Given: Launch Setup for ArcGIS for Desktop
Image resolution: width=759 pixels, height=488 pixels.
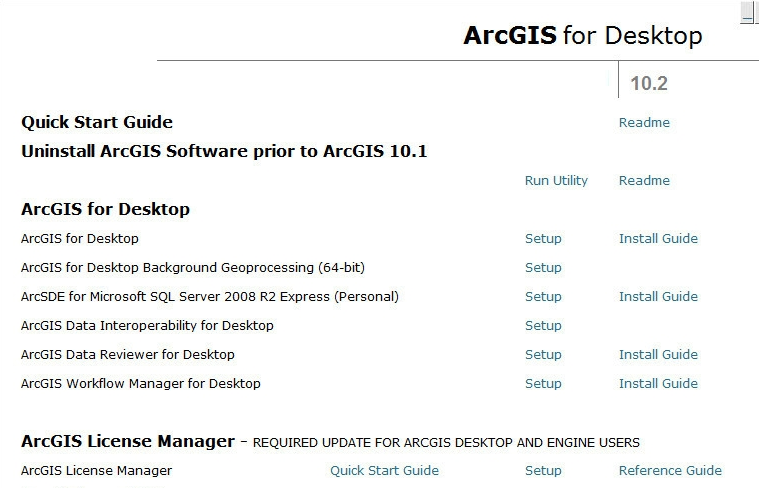Looking at the screenshot, I should [x=543, y=239].
